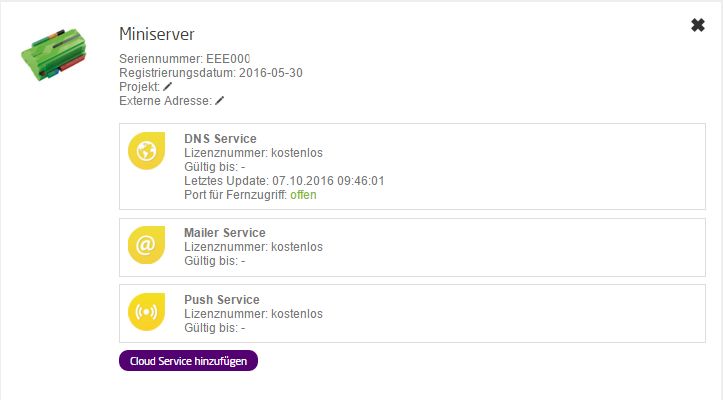Edit the Projekt field with pencil icon
The width and height of the screenshot is (723, 400).
[168, 87]
